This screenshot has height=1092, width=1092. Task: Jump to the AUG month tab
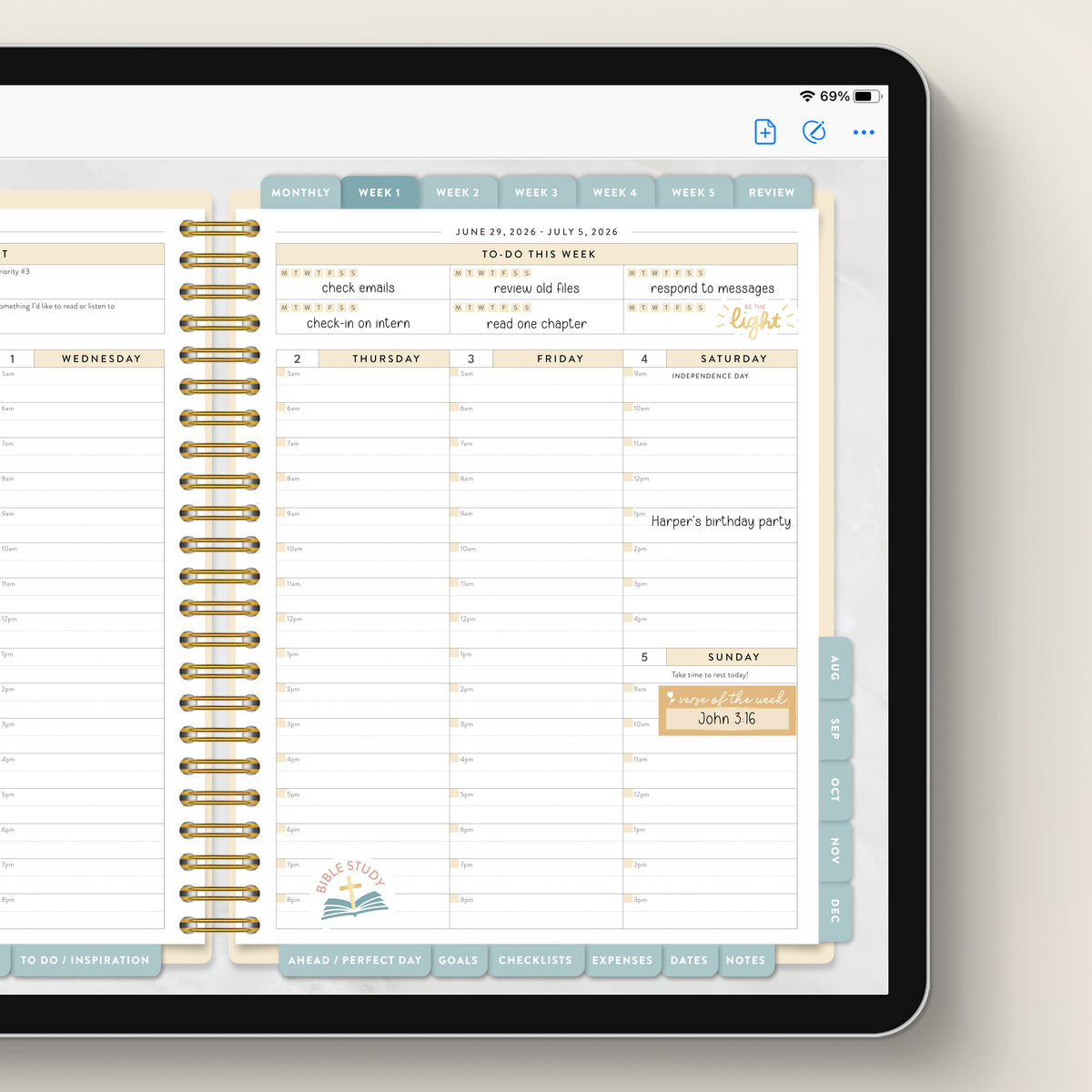tap(835, 668)
